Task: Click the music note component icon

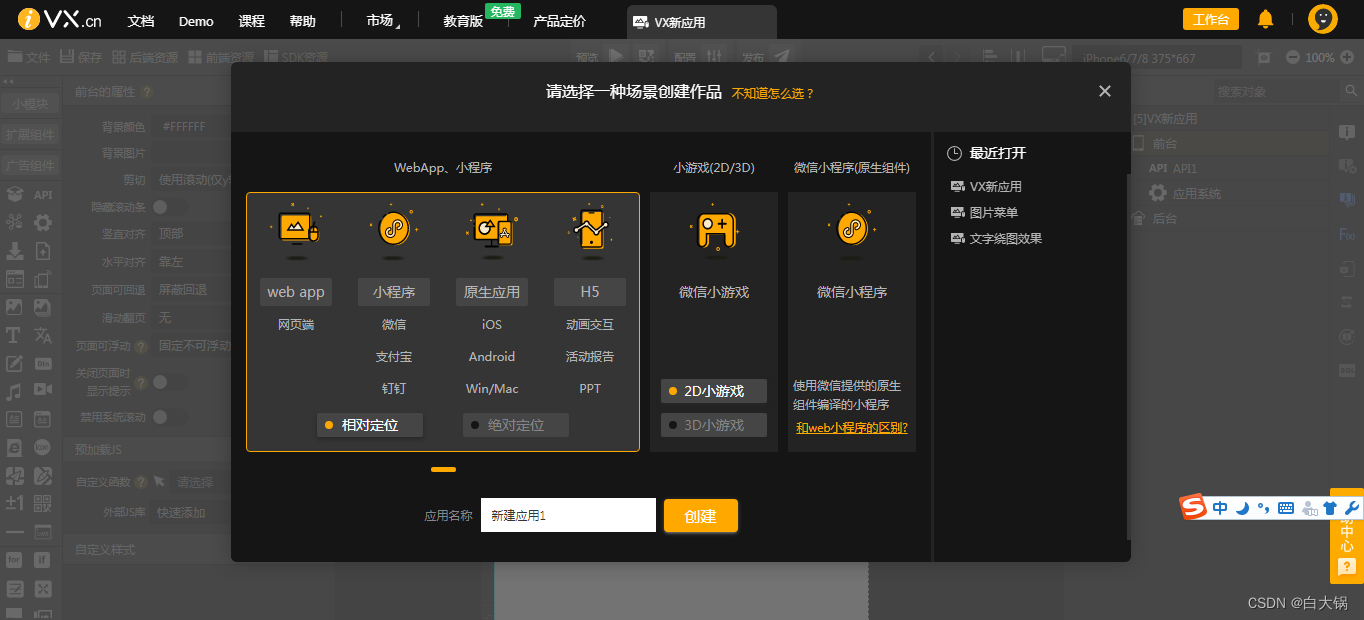Action: click(14, 391)
